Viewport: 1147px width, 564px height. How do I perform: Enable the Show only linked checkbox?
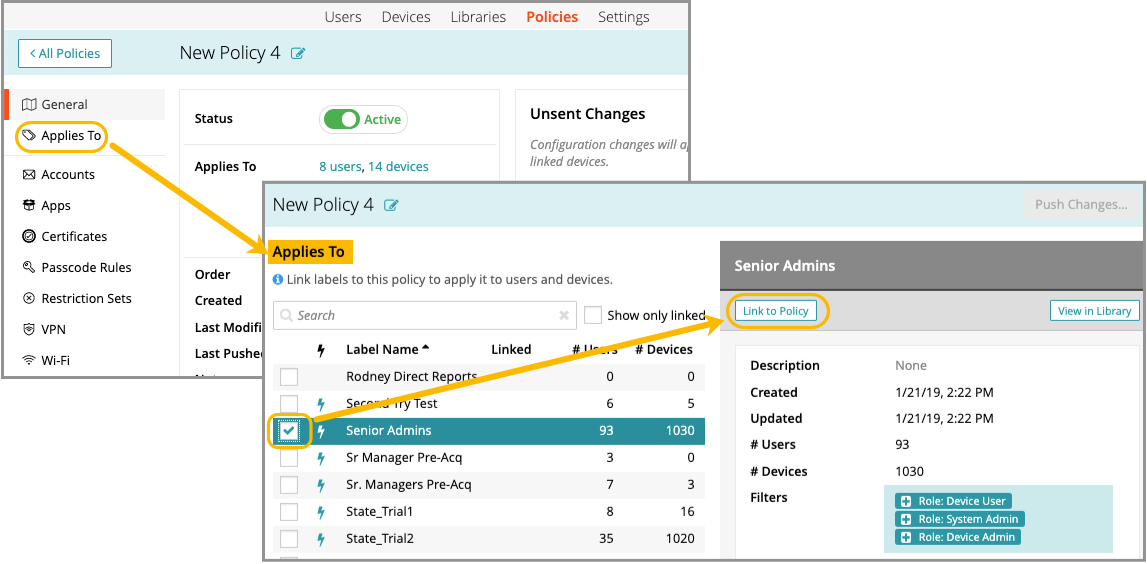coord(593,315)
